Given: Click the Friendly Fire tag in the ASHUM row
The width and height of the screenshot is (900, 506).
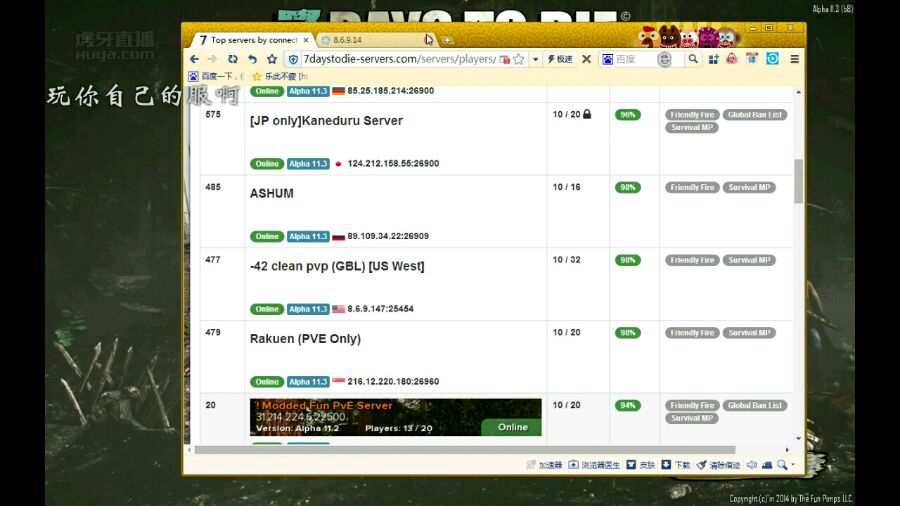Looking at the screenshot, I should point(692,188).
